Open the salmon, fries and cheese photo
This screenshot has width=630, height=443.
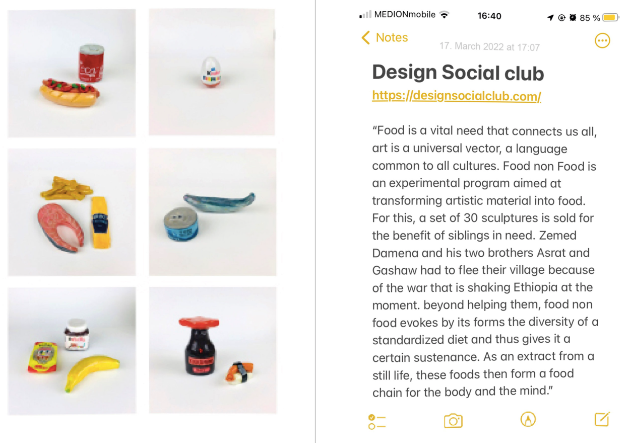[x=72, y=213]
